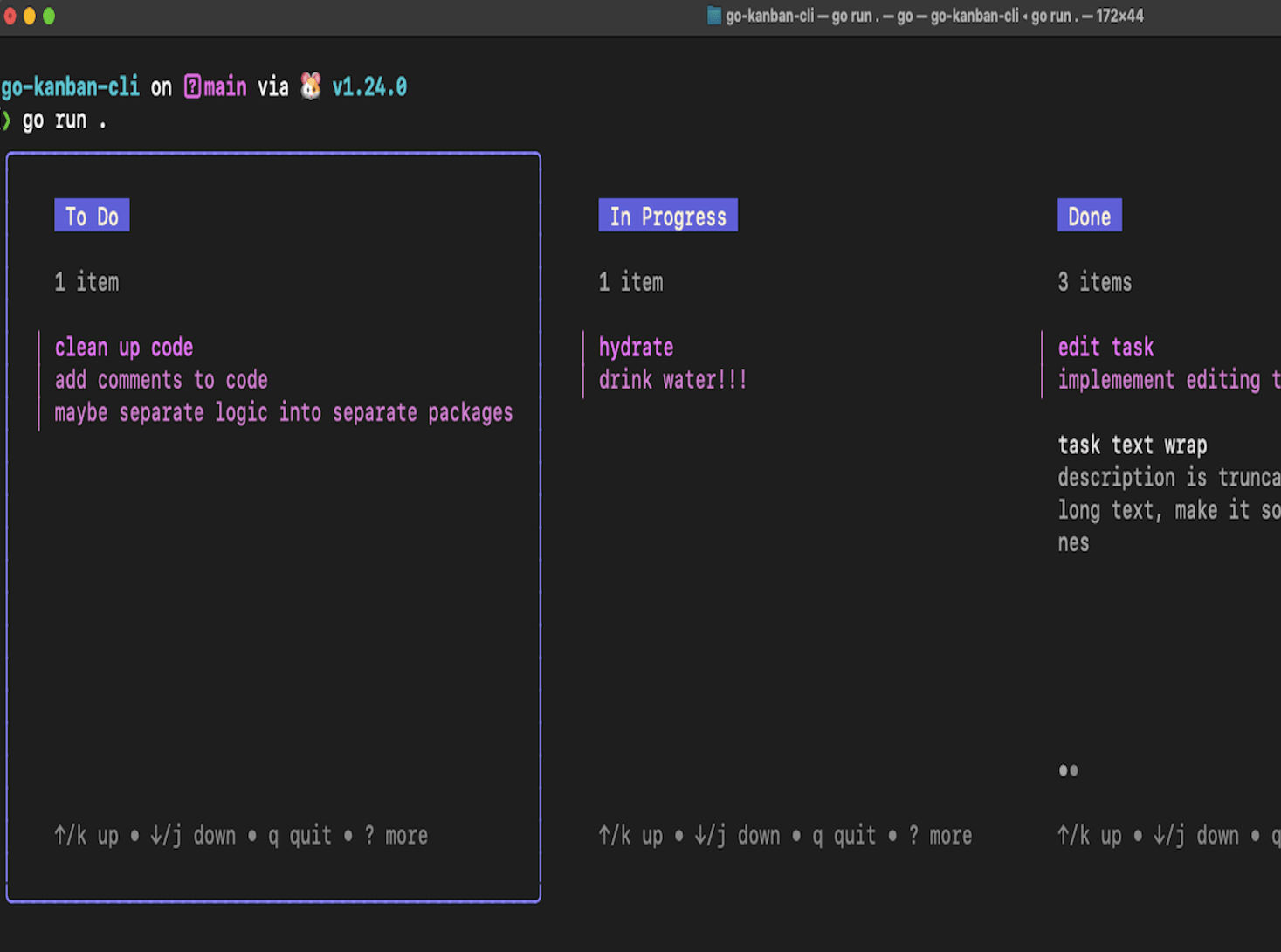Viewport: 1281px width, 952px height.
Task: Click the green prompt arrow character
Action: pyautogui.click(x=7, y=121)
